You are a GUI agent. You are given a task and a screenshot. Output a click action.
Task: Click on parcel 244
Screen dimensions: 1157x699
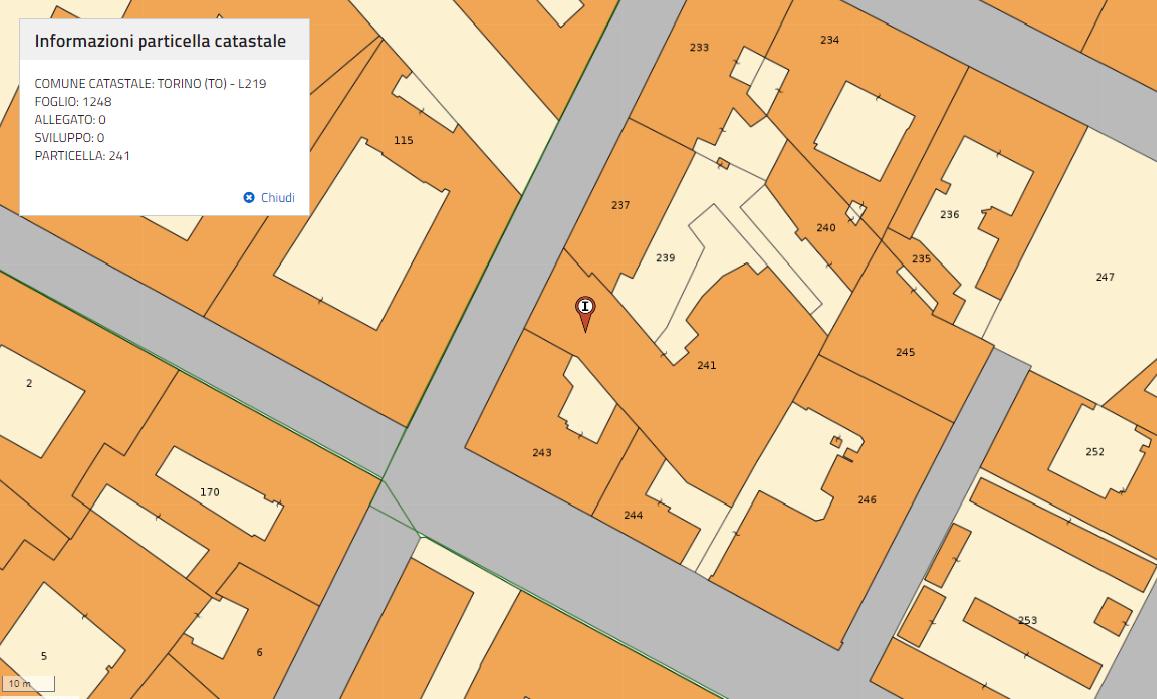click(633, 515)
